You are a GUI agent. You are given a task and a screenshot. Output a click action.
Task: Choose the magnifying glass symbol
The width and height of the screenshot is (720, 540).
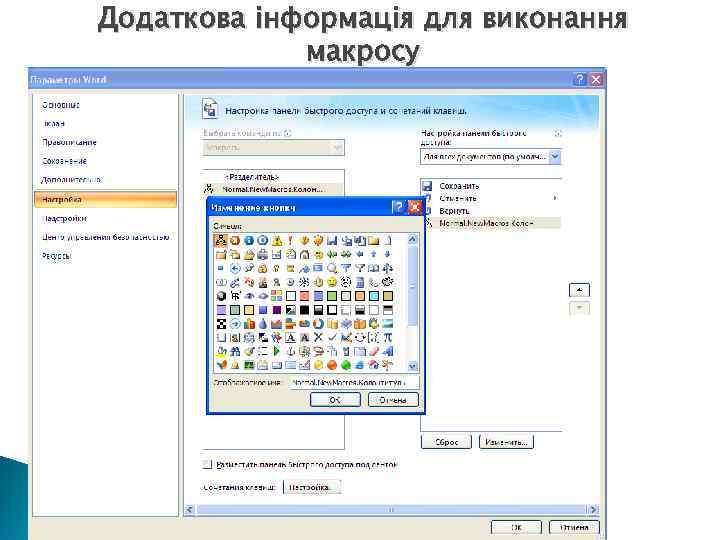332,268
